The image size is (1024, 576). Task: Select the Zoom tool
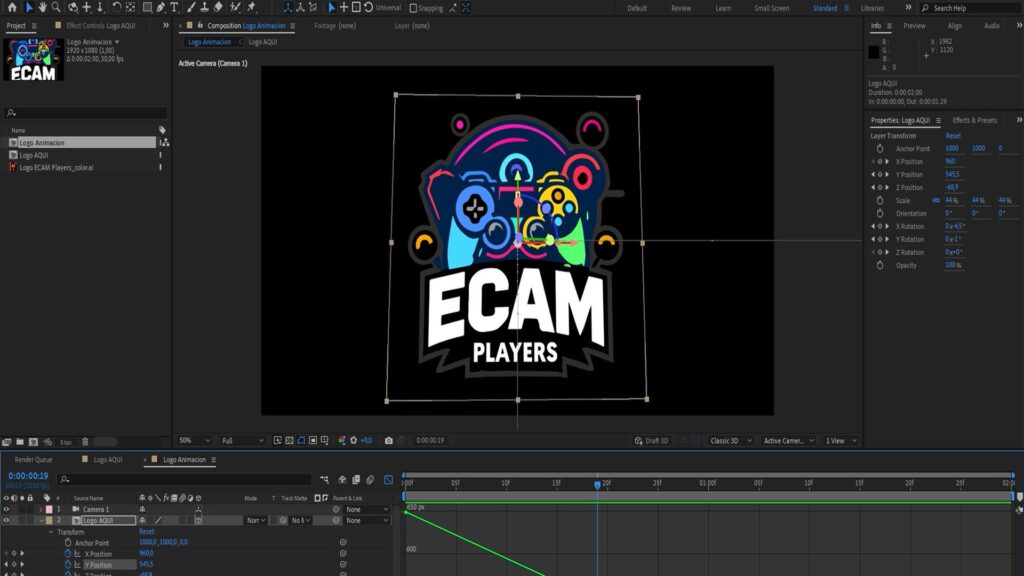pos(56,7)
